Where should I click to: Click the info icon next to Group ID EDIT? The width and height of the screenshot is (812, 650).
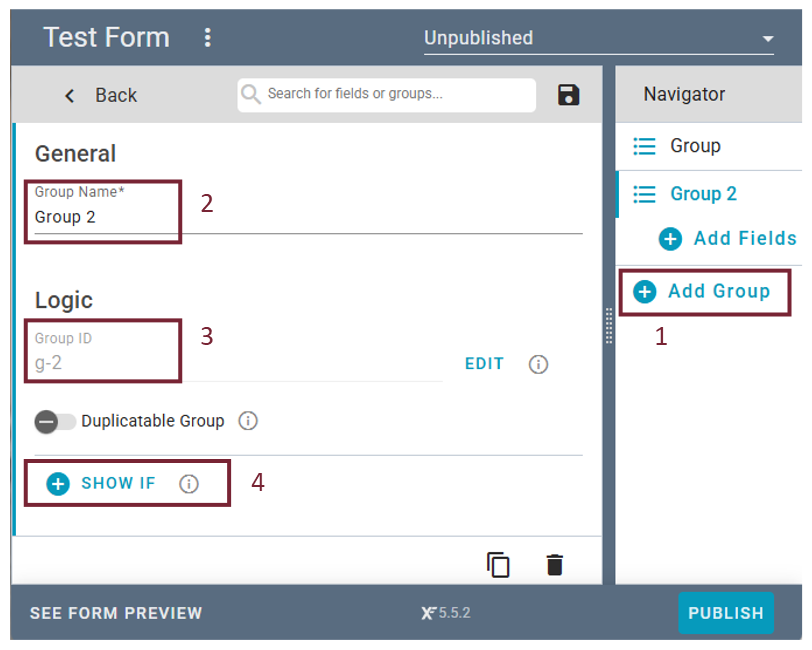click(x=538, y=364)
